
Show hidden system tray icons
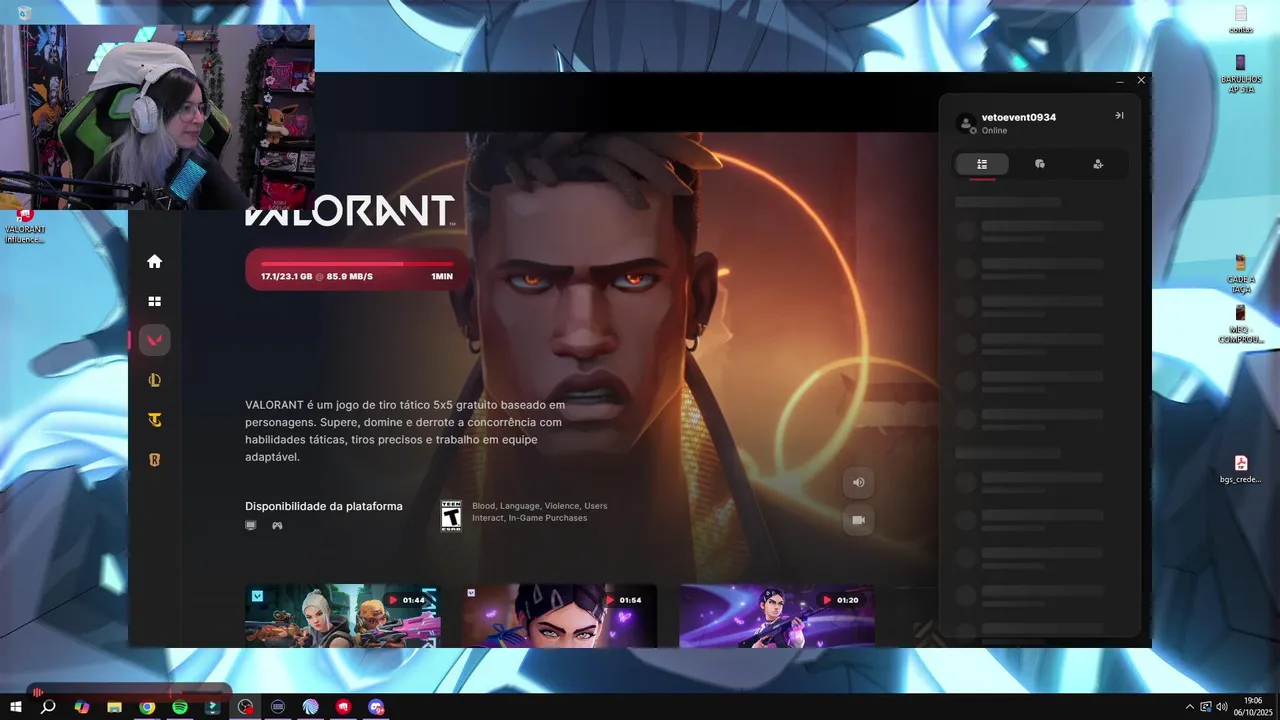[1189, 707]
